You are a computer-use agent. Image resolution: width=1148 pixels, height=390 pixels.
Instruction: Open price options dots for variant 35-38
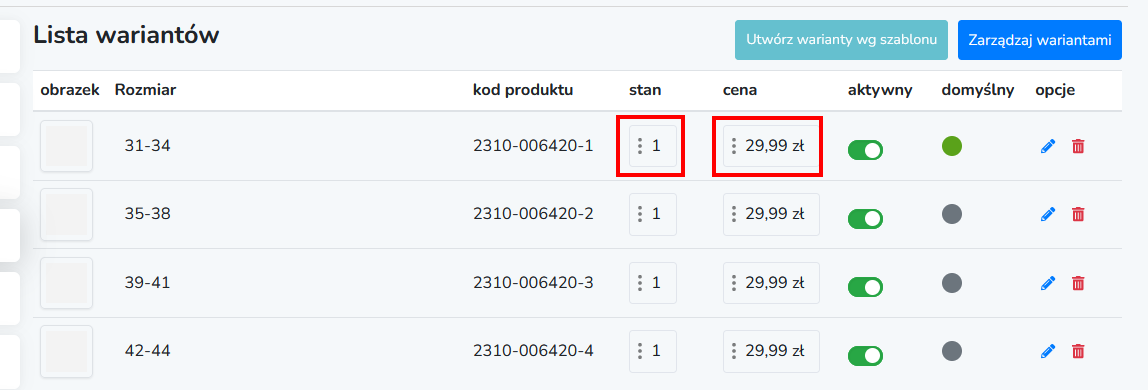click(734, 214)
